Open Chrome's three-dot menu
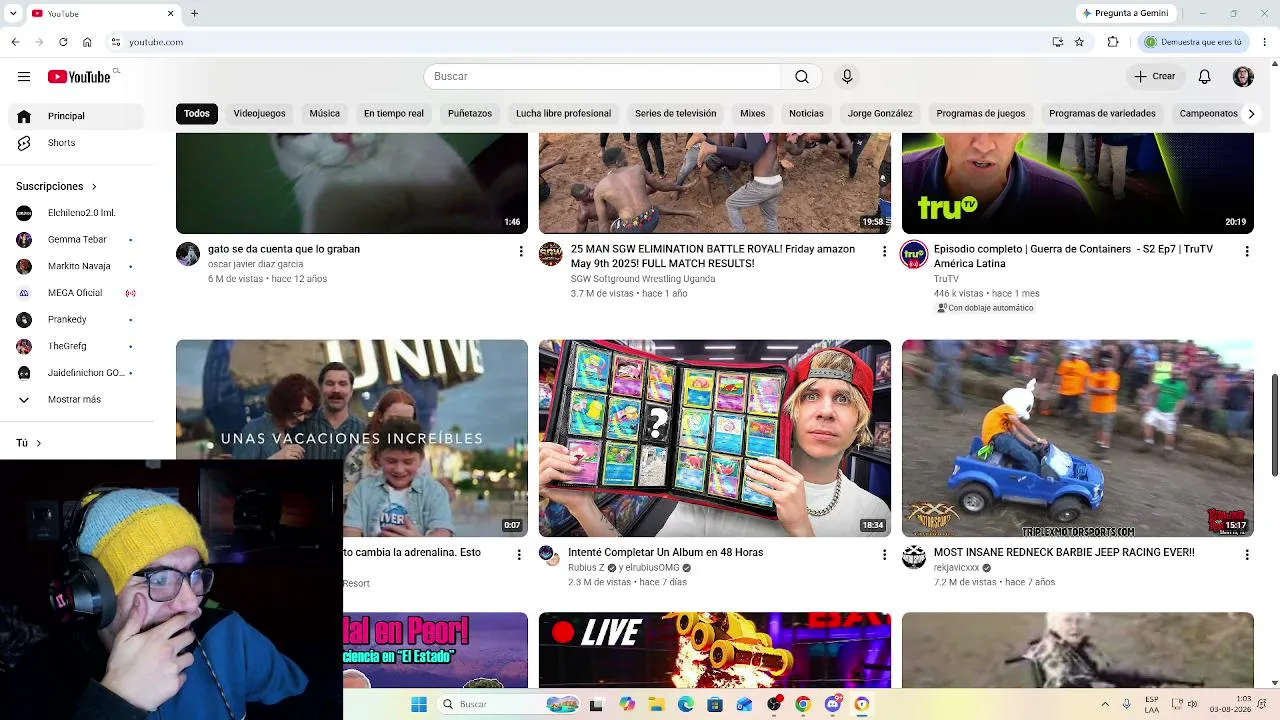 click(1265, 42)
